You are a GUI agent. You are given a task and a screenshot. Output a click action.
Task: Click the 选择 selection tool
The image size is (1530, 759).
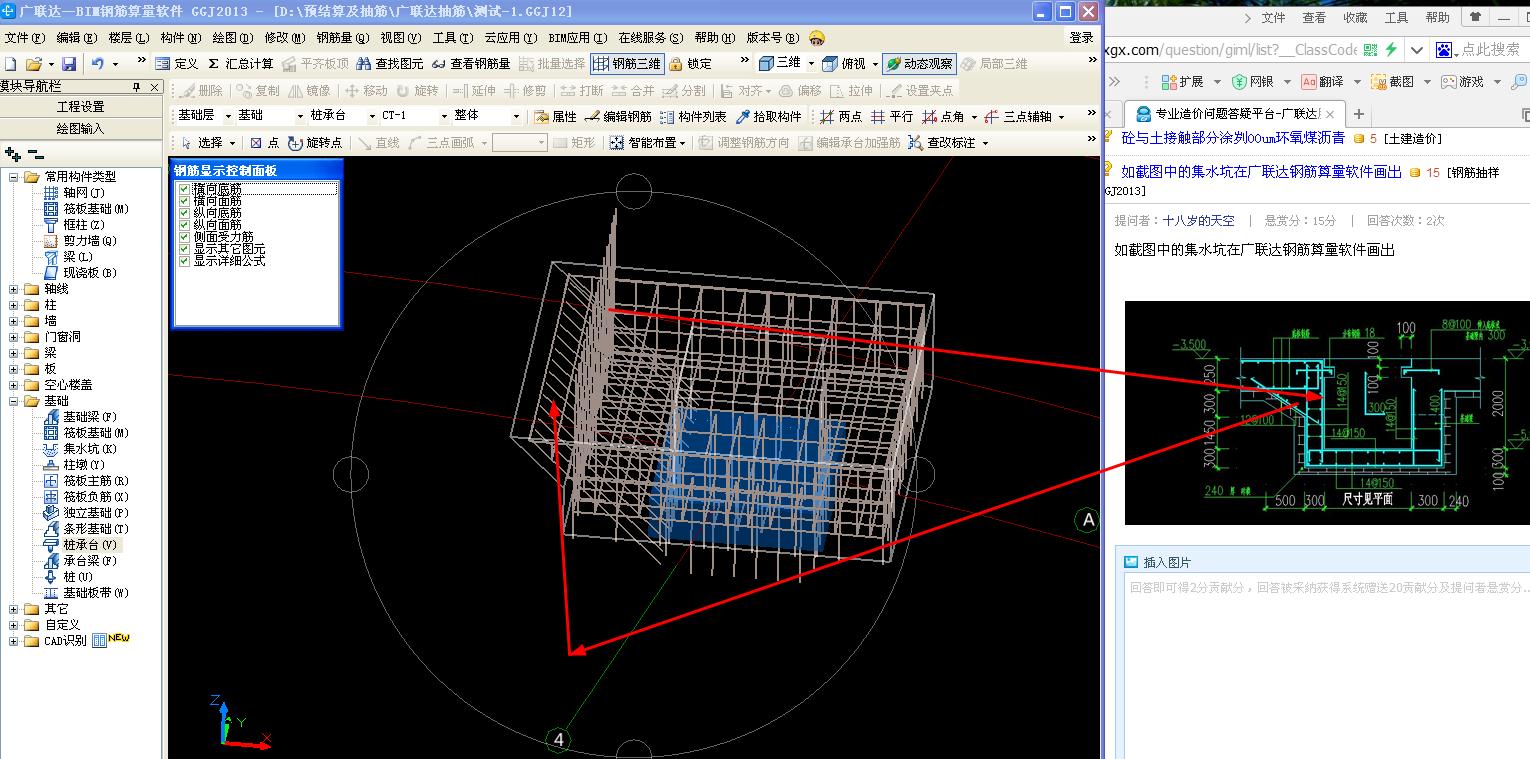(203, 143)
